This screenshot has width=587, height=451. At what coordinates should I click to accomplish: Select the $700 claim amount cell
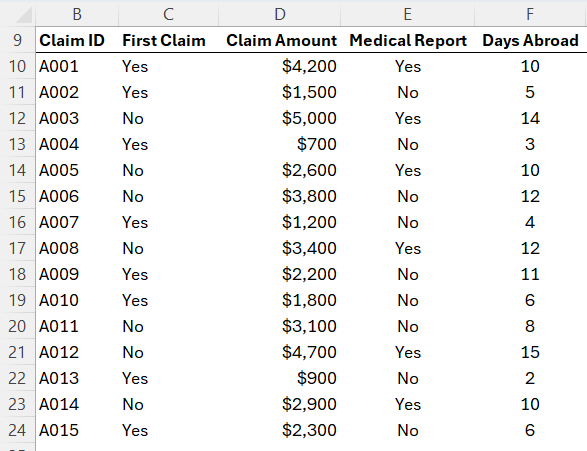pyautogui.click(x=280, y=144)
